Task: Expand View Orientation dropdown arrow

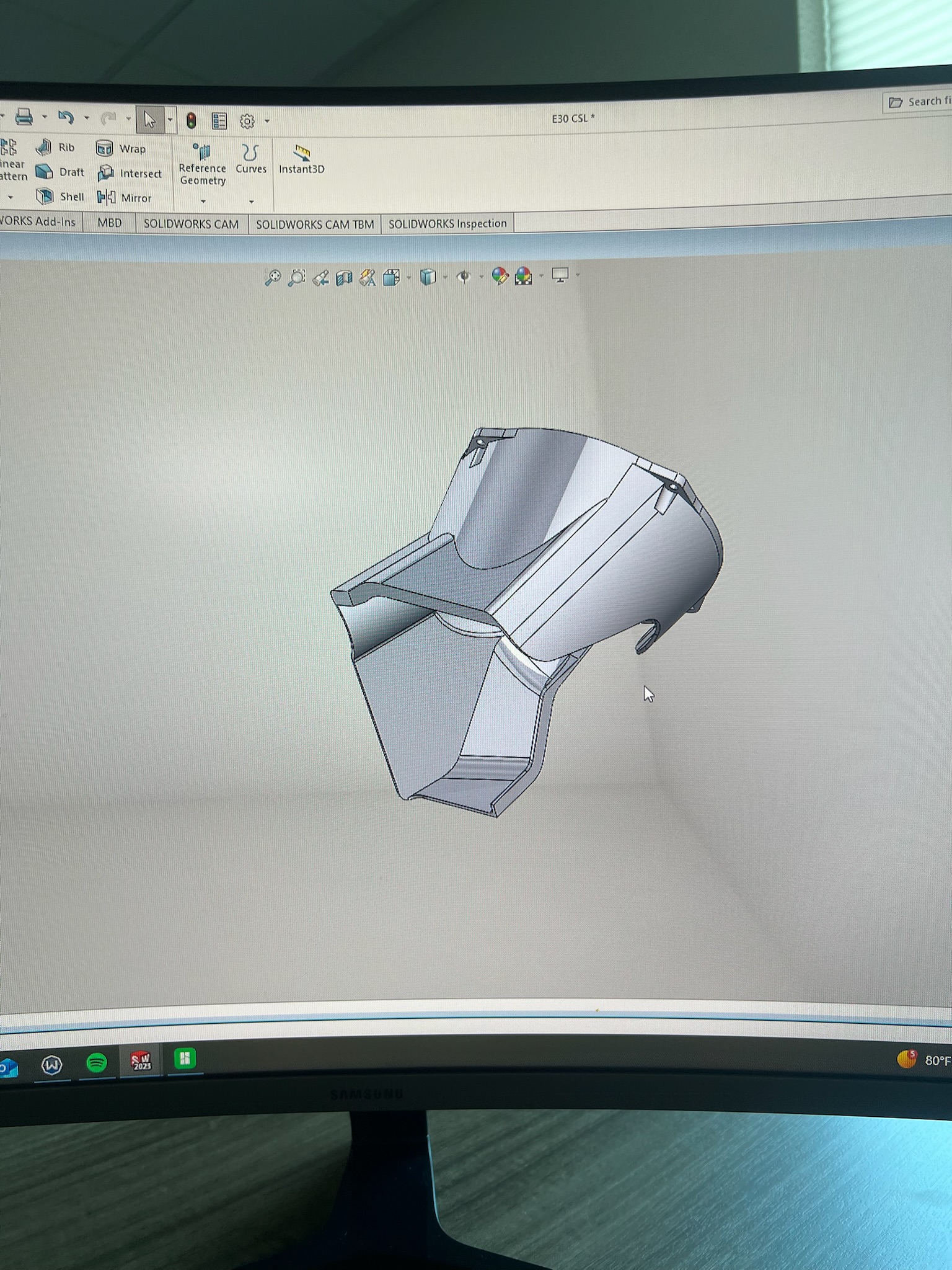Action: 408,277
